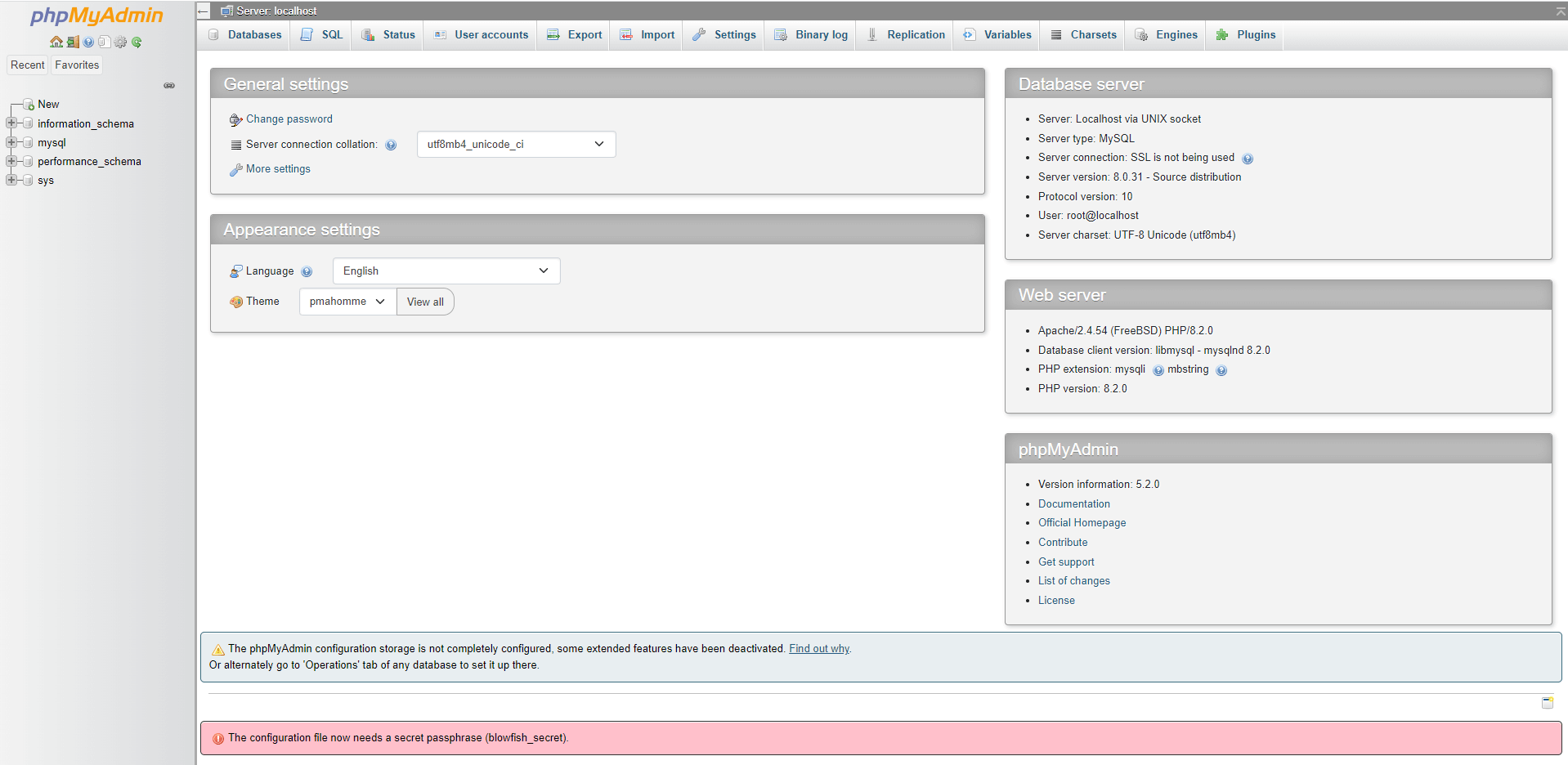
Task: Open MySQL documentation page icon
Action: [105, 42]
